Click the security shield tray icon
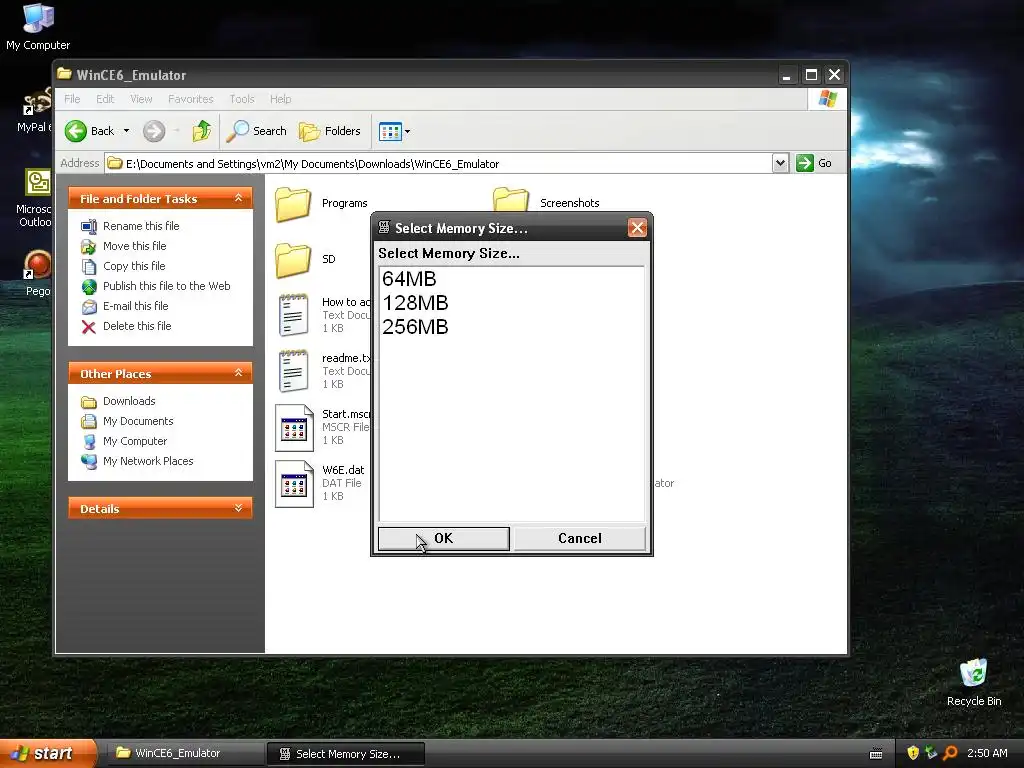Viewport: 1024px width, 768px height. coord(913,753)
